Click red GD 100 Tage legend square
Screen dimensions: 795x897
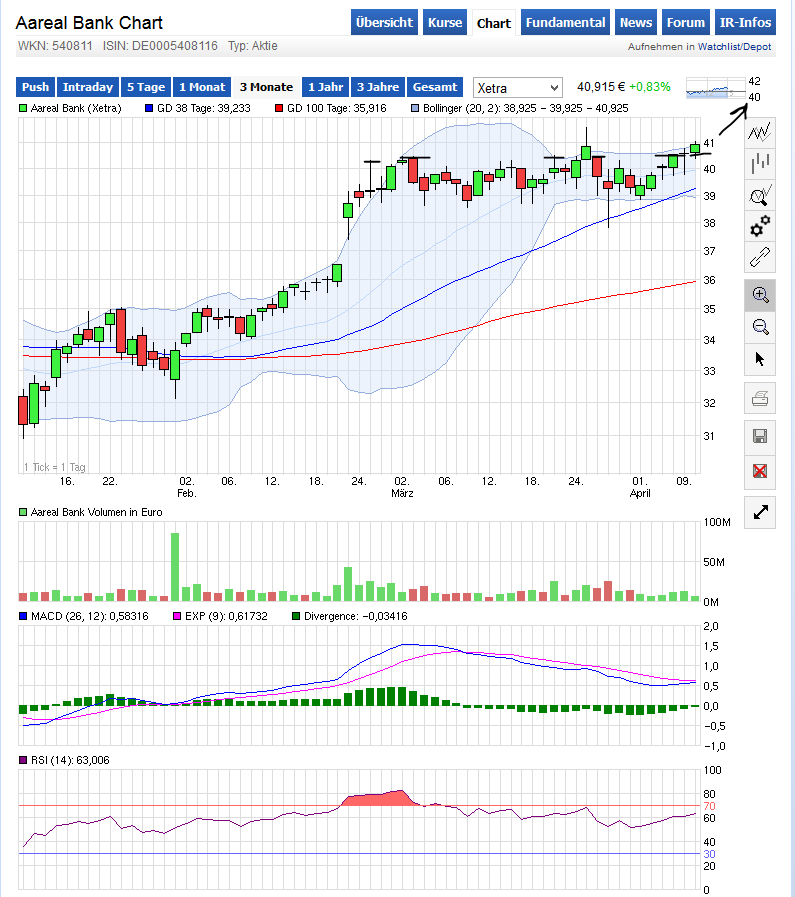(x=279, y=108)
